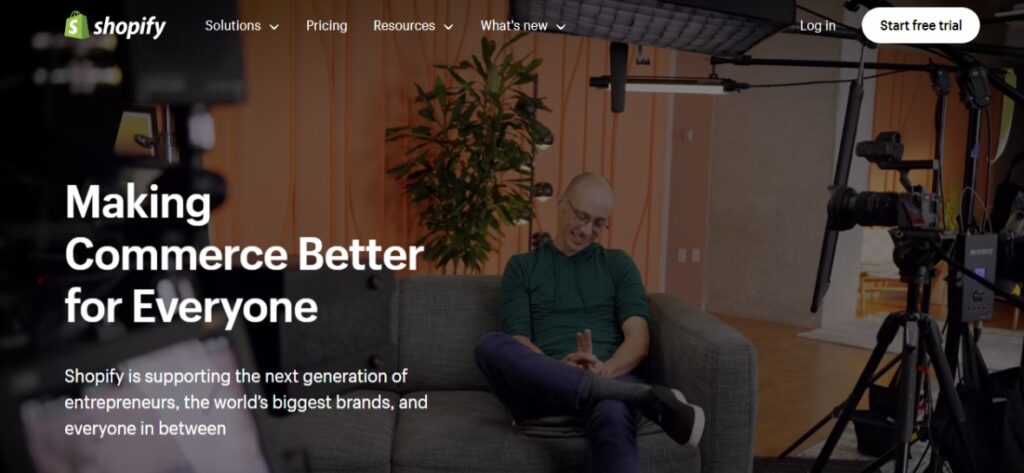Click the Commerce Better heading line
Viewport: 1024px width, 473px height.
tap(244, 255)
